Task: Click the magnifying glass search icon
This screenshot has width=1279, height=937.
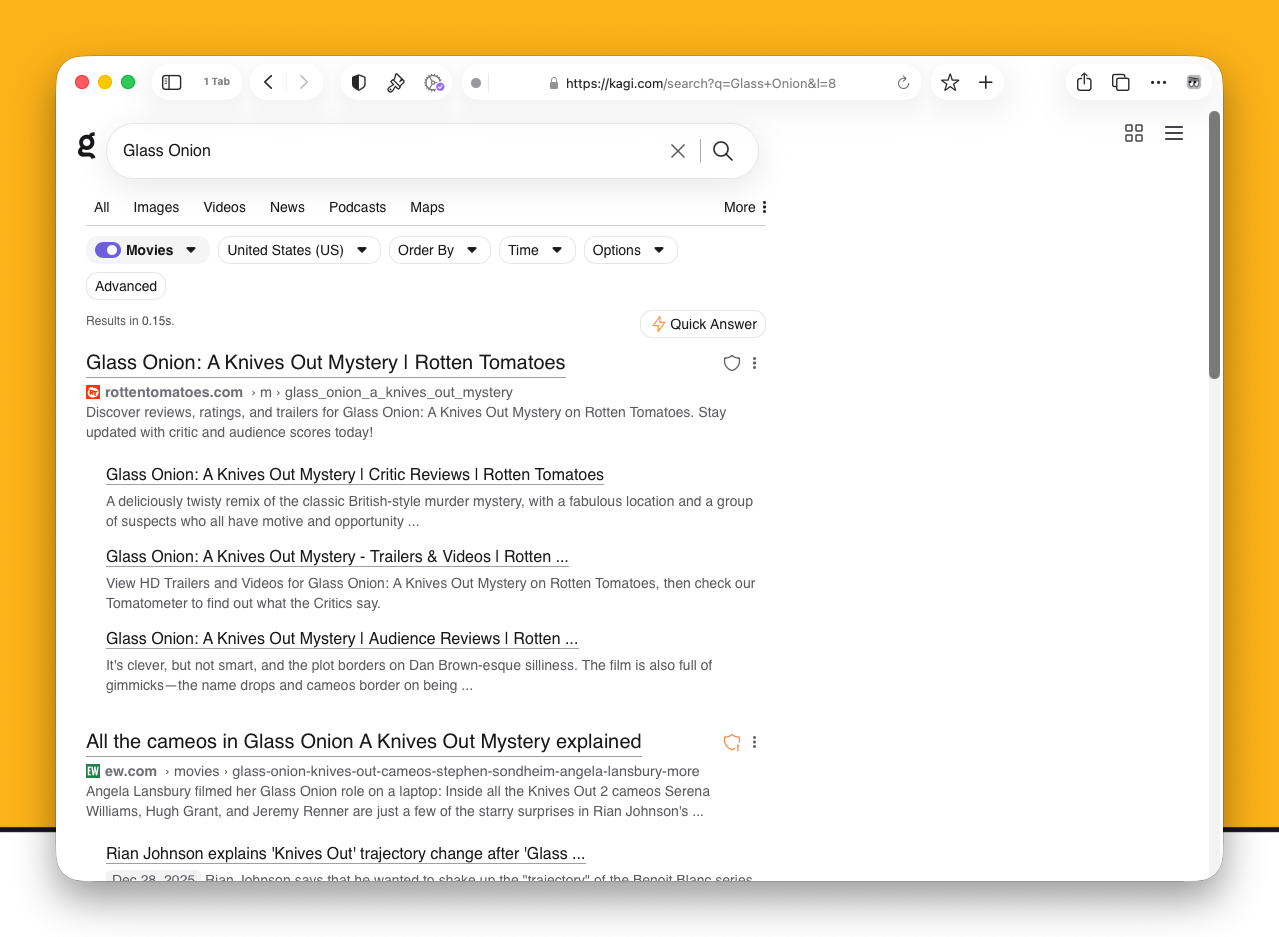Action: tap(723, 151)
